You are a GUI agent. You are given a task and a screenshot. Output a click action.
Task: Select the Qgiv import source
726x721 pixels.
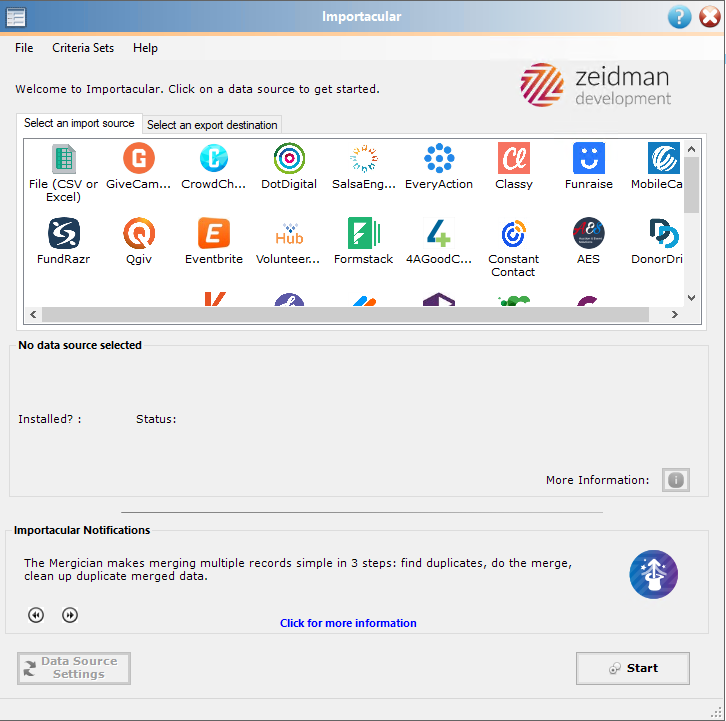click(x=138, y=241)
